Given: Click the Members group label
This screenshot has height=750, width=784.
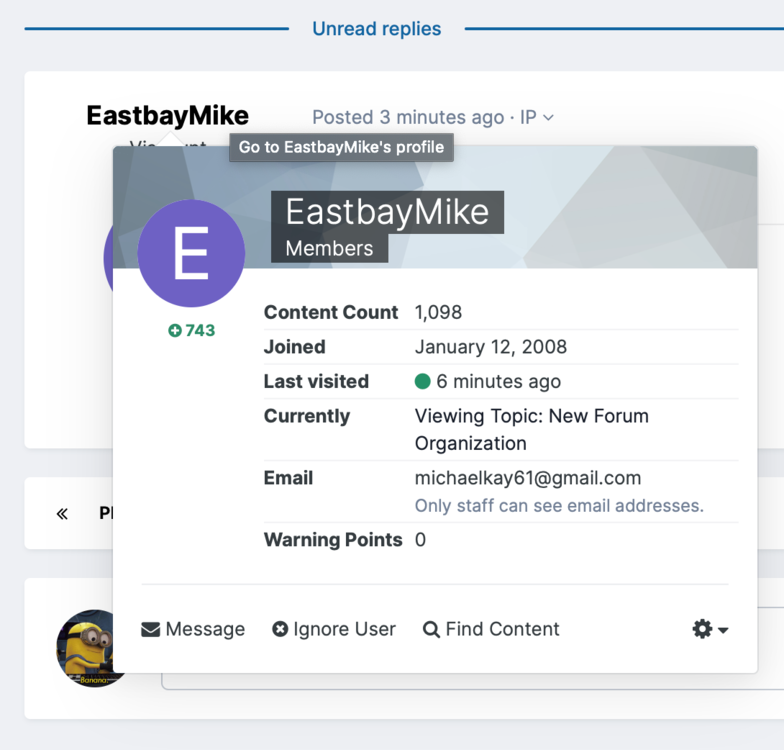Looking at the screenshot, I should tap(329, 249).
